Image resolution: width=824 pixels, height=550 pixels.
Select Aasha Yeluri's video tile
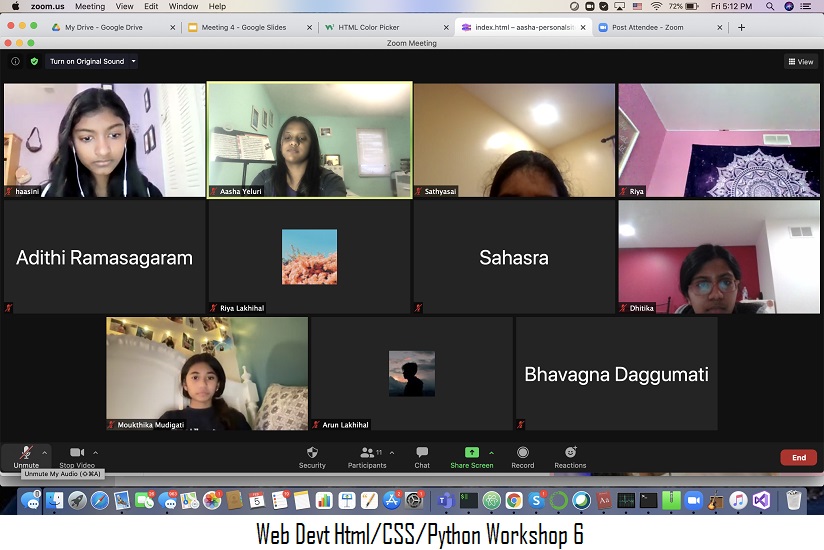(x=310, y=140)
